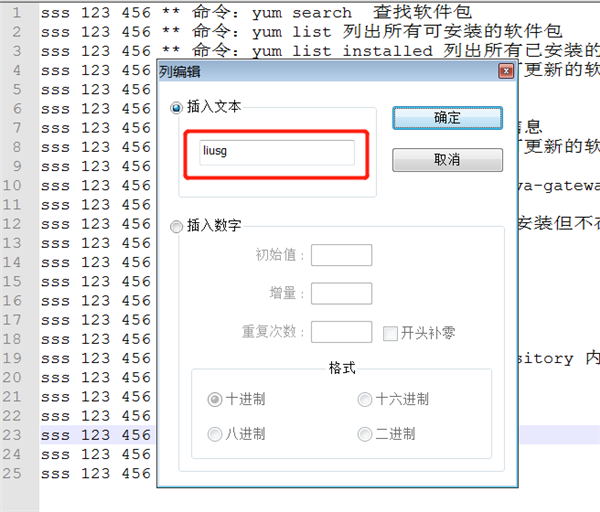Choose the 十进制 format option
Viewport: 600px width, 512px height.
click(x=215, y=399)
